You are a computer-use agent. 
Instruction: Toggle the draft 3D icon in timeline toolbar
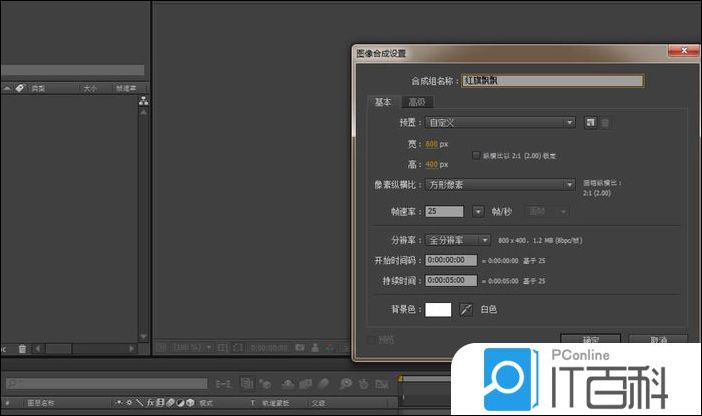[x=265, y=384]
